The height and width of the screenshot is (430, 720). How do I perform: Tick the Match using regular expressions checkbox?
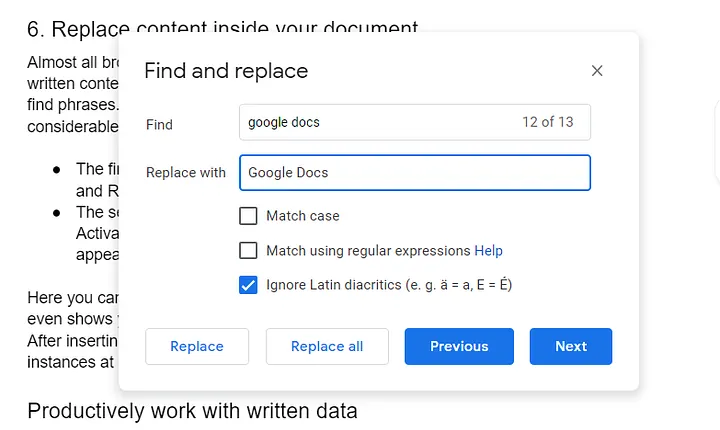click(249, 251)
